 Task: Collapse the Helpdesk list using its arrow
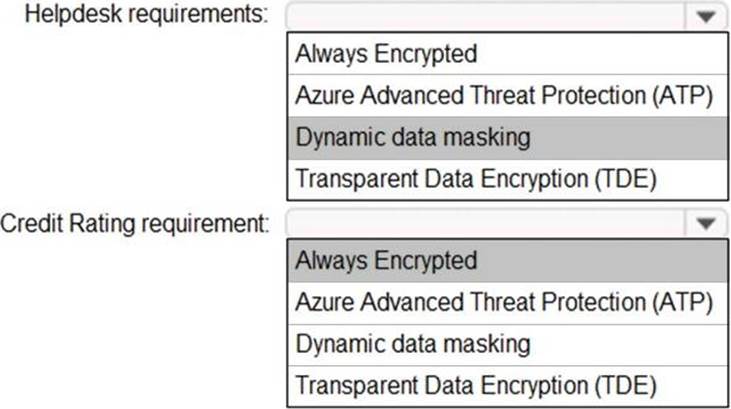[x=705, y=16]
